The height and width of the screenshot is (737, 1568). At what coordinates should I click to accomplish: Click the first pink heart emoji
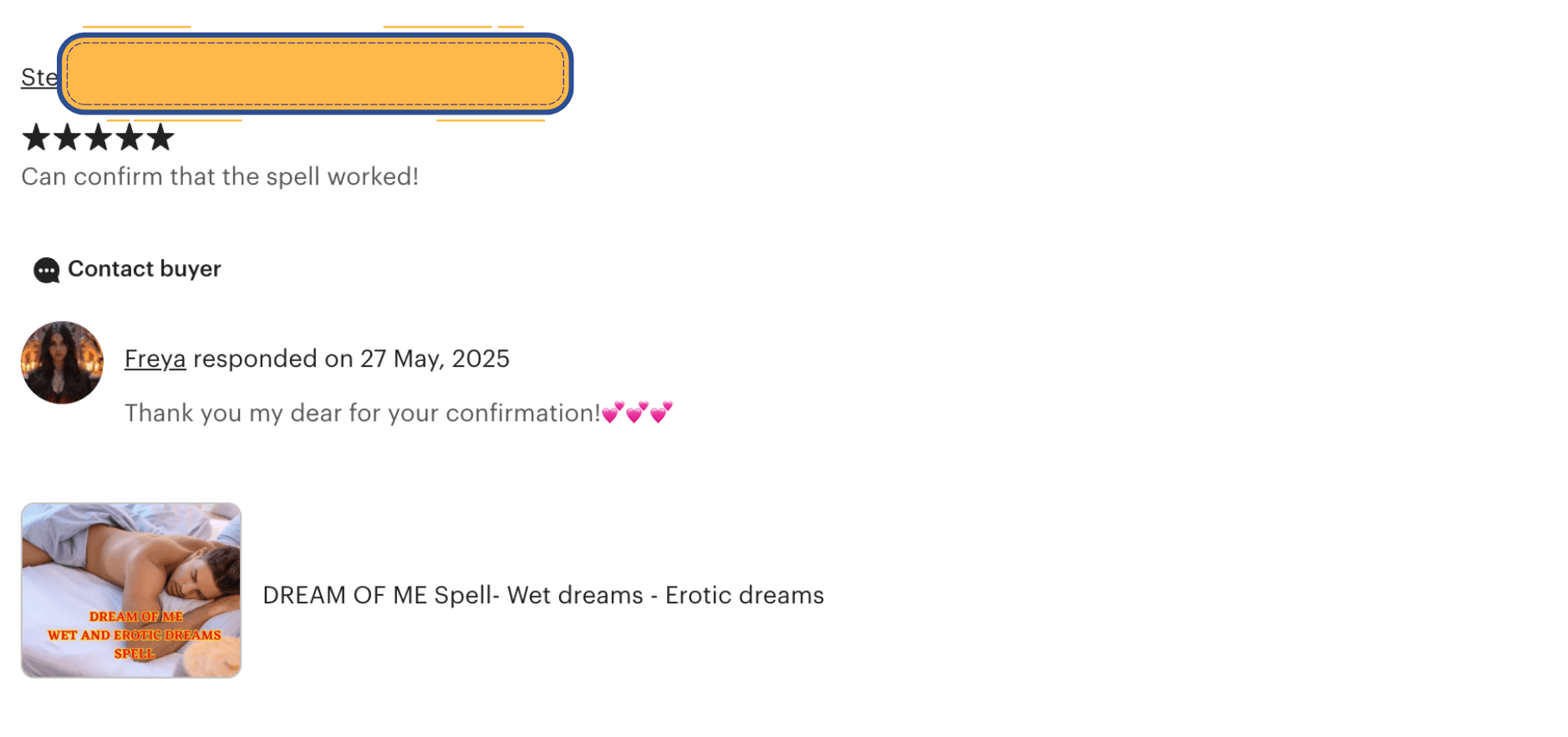click(x=613, y=413)
